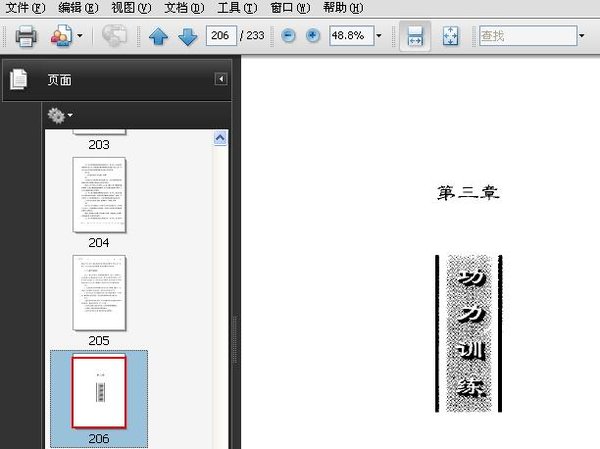Click the zoom in plus button
The height and width of the screenshot is (449, 600).
[313, 36]
